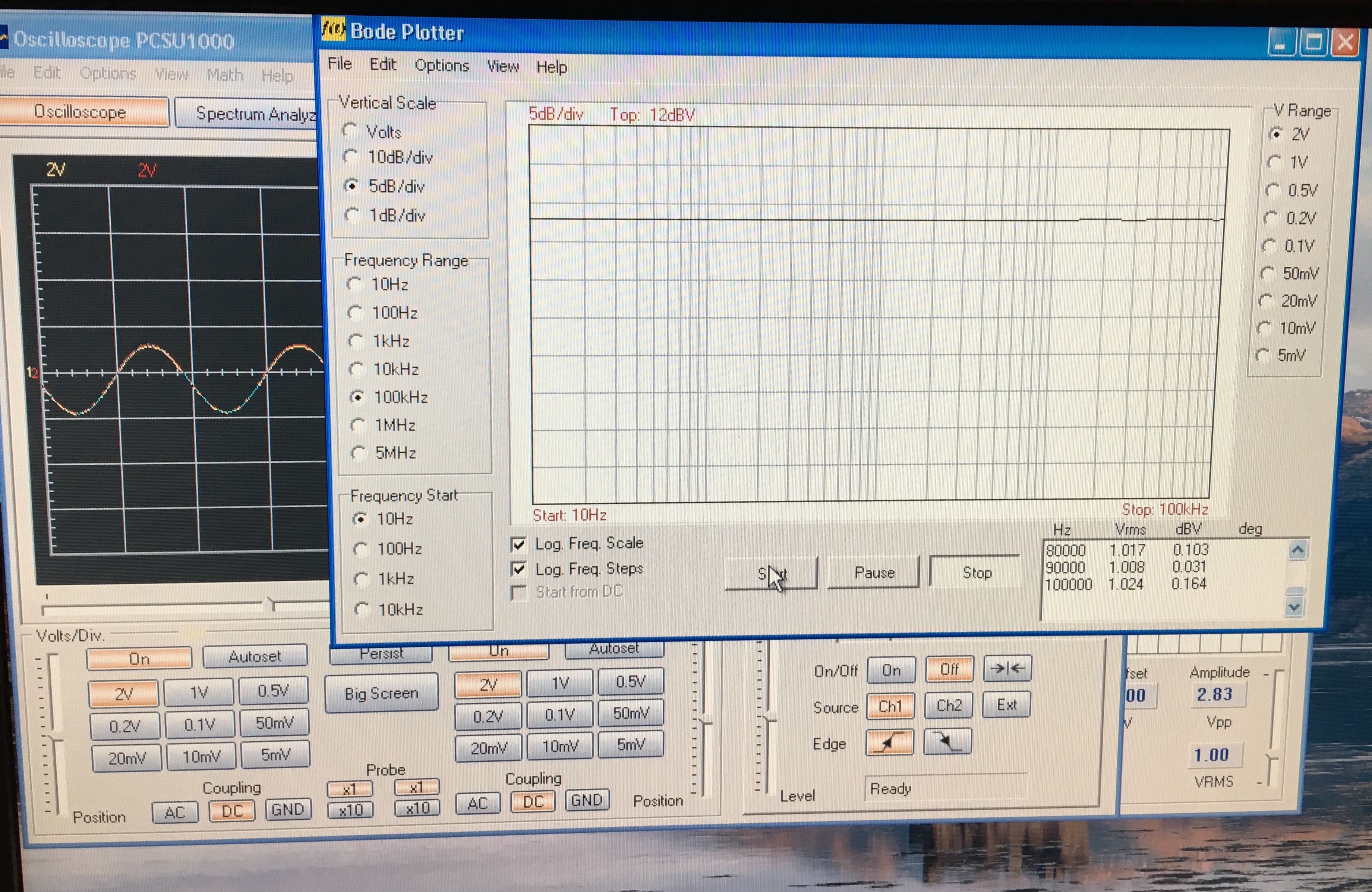
Task: Click the trigger centering arrows icon
Action: tap(1006, 668)
